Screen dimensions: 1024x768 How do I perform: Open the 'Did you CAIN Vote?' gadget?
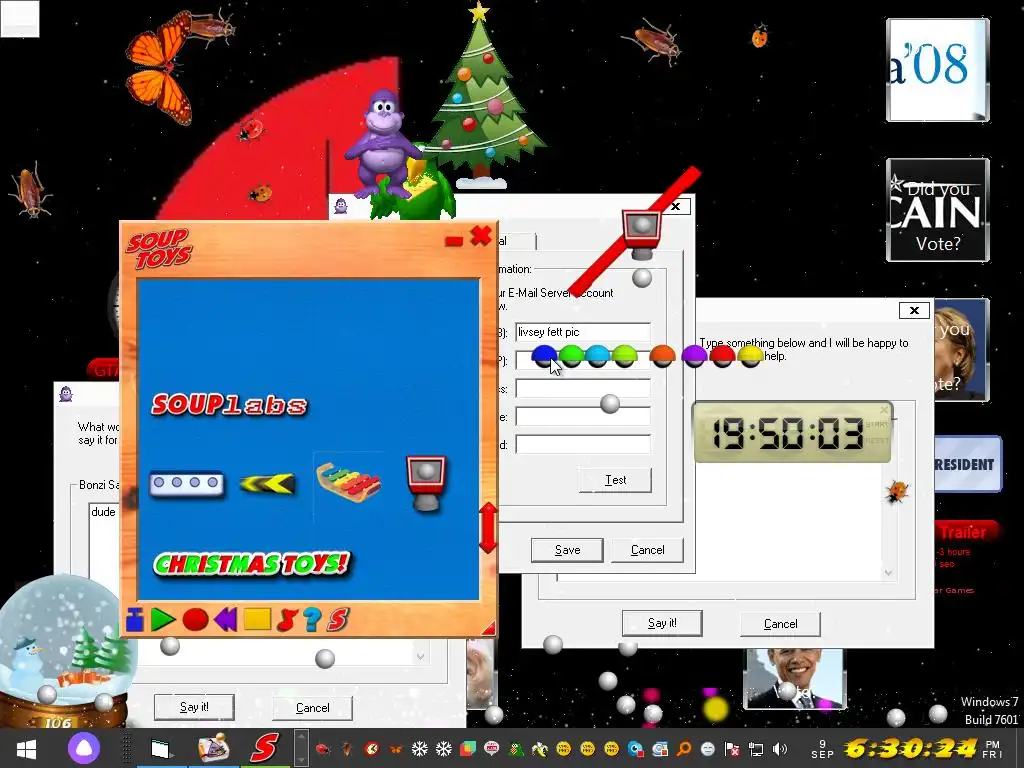tap(937, 210)
